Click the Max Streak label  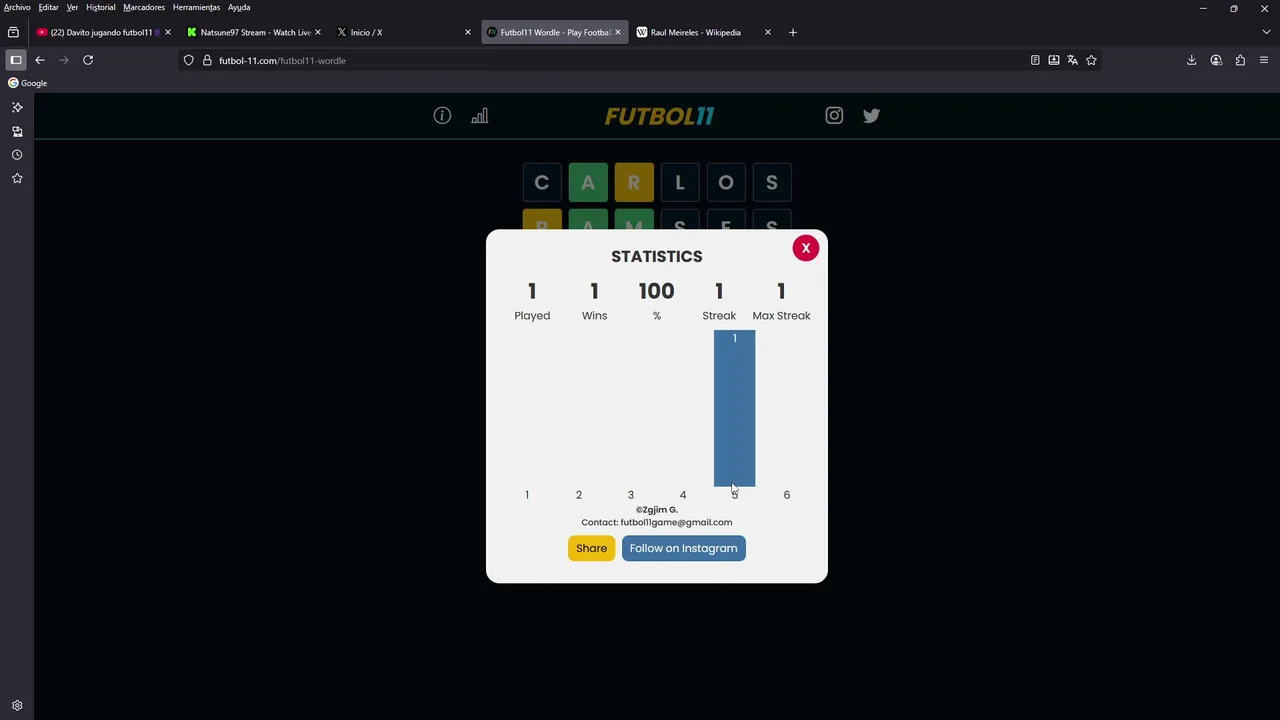click(781, 315)
